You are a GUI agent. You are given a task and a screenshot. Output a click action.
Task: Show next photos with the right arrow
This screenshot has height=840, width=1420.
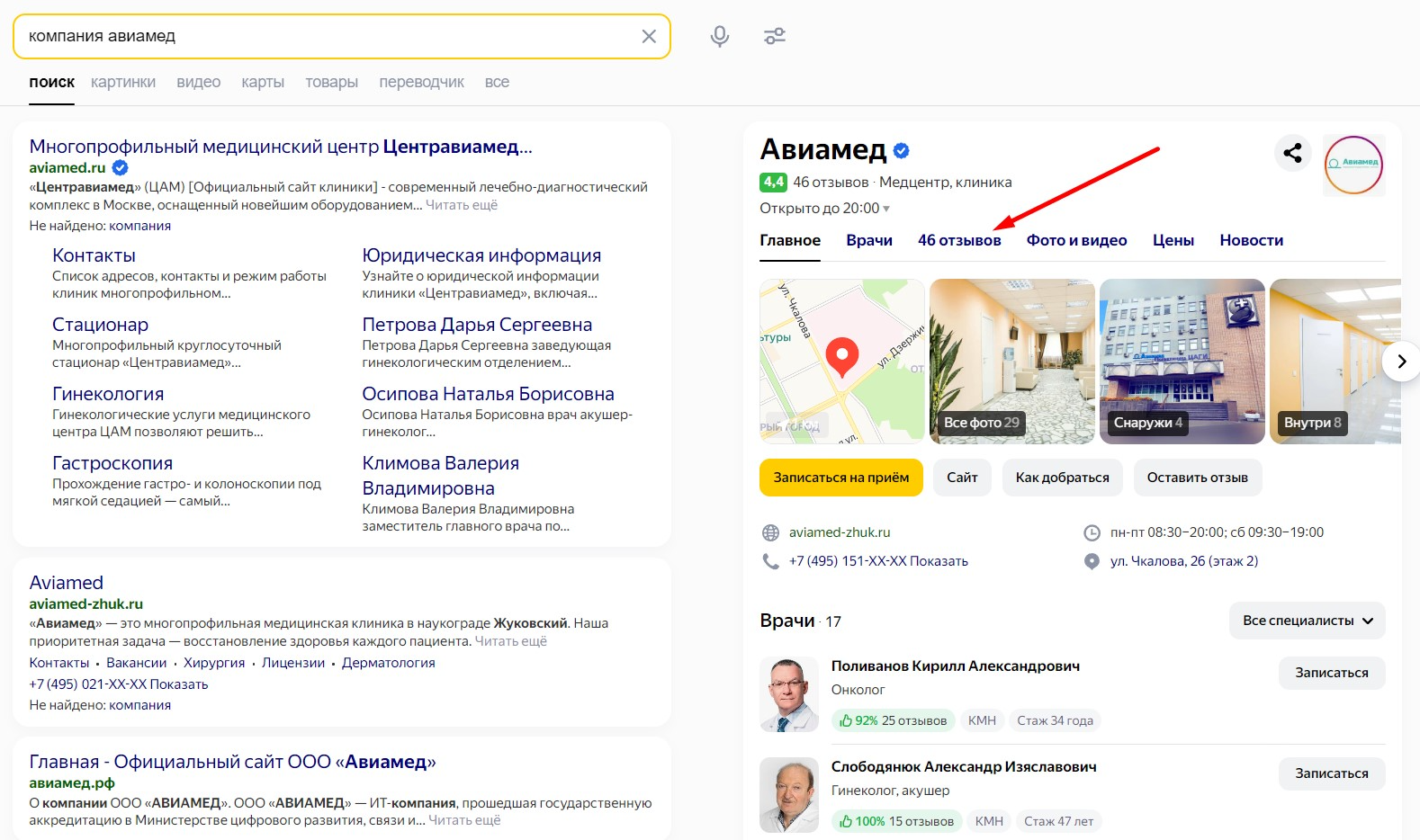click(1401, 362)
